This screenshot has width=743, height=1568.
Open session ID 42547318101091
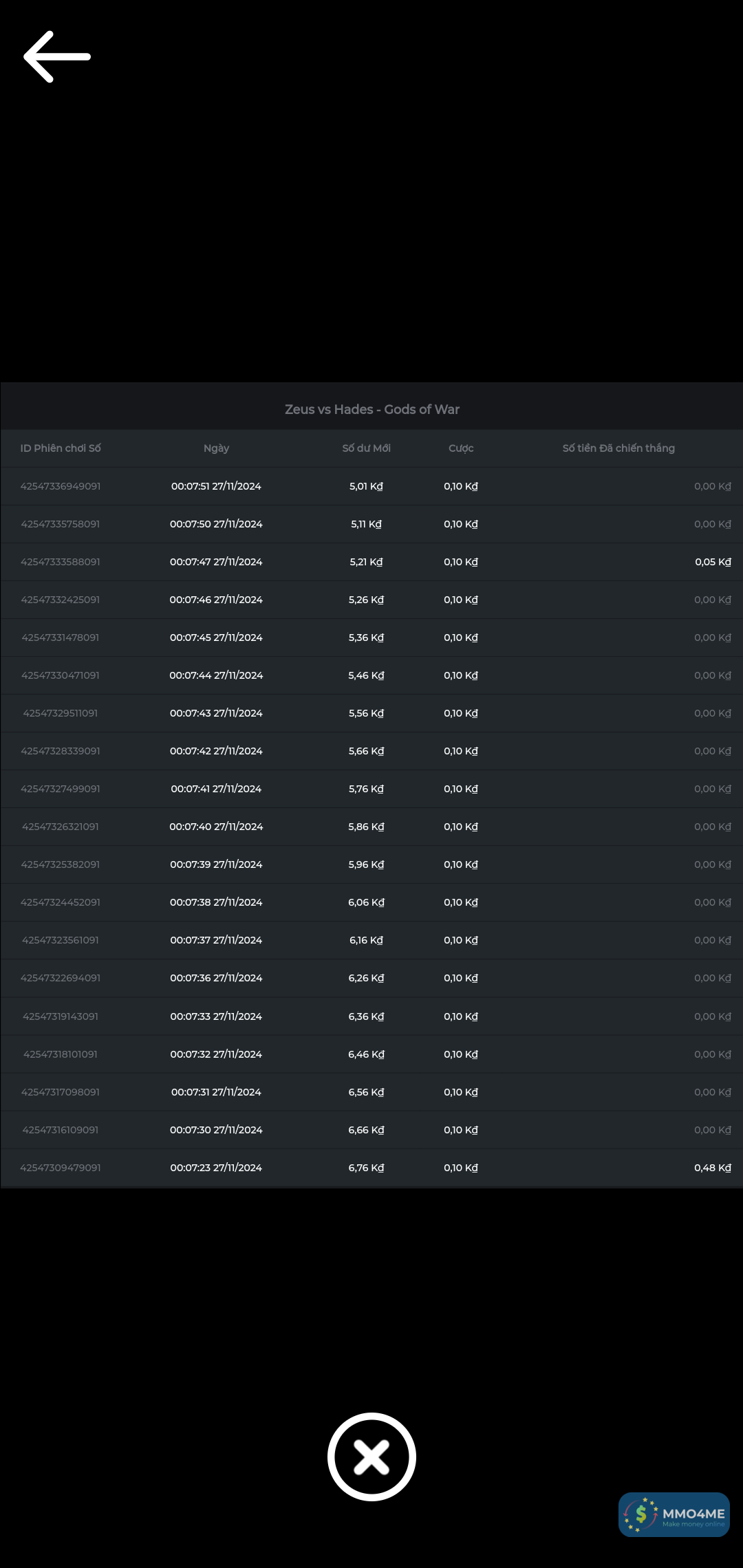(61, 1054)
